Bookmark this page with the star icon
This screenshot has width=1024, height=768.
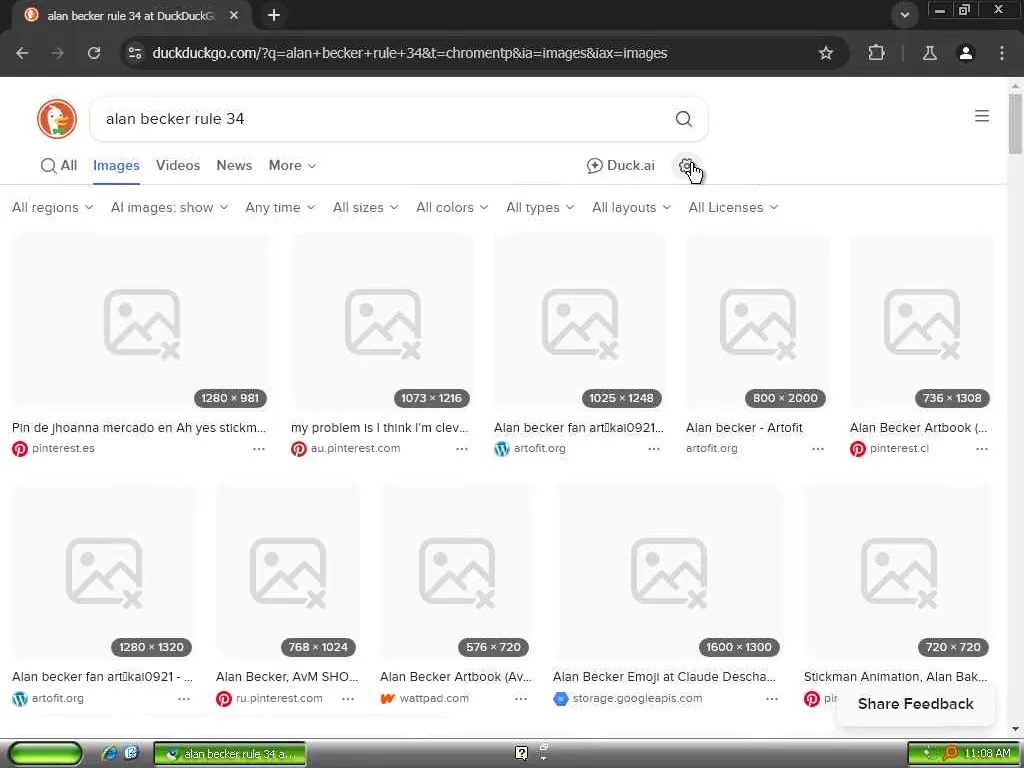pos(825,53)
